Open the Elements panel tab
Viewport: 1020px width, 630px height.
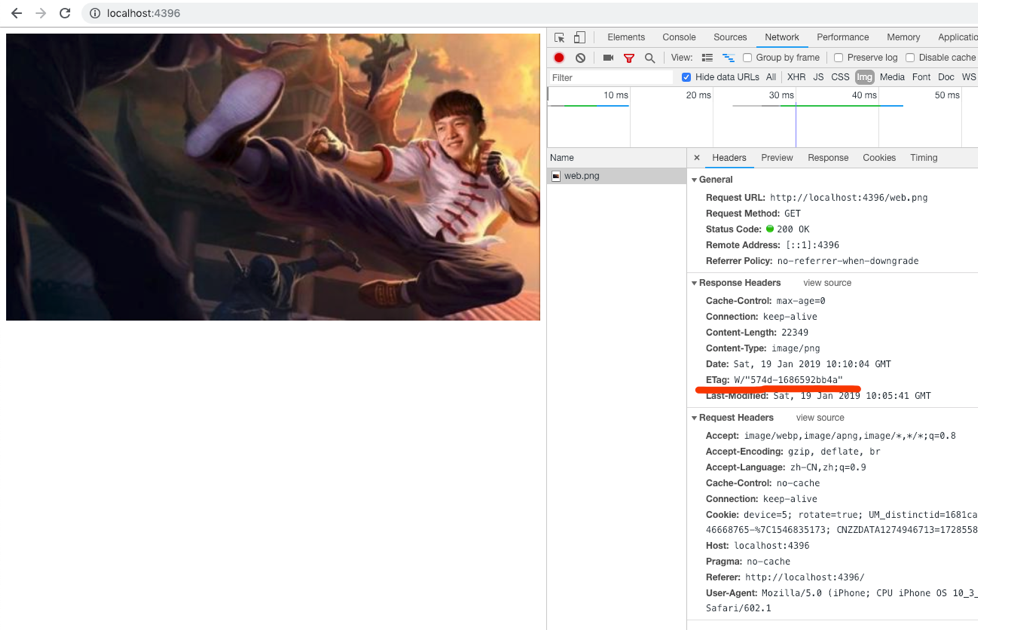626,37
